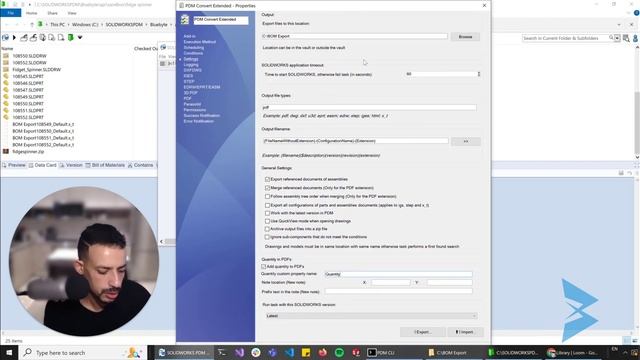The width and height of the screenshot is (640, 360).
Task: Enable Use QuickView mode when opening drawings
Action: click(x=267, y=221)
